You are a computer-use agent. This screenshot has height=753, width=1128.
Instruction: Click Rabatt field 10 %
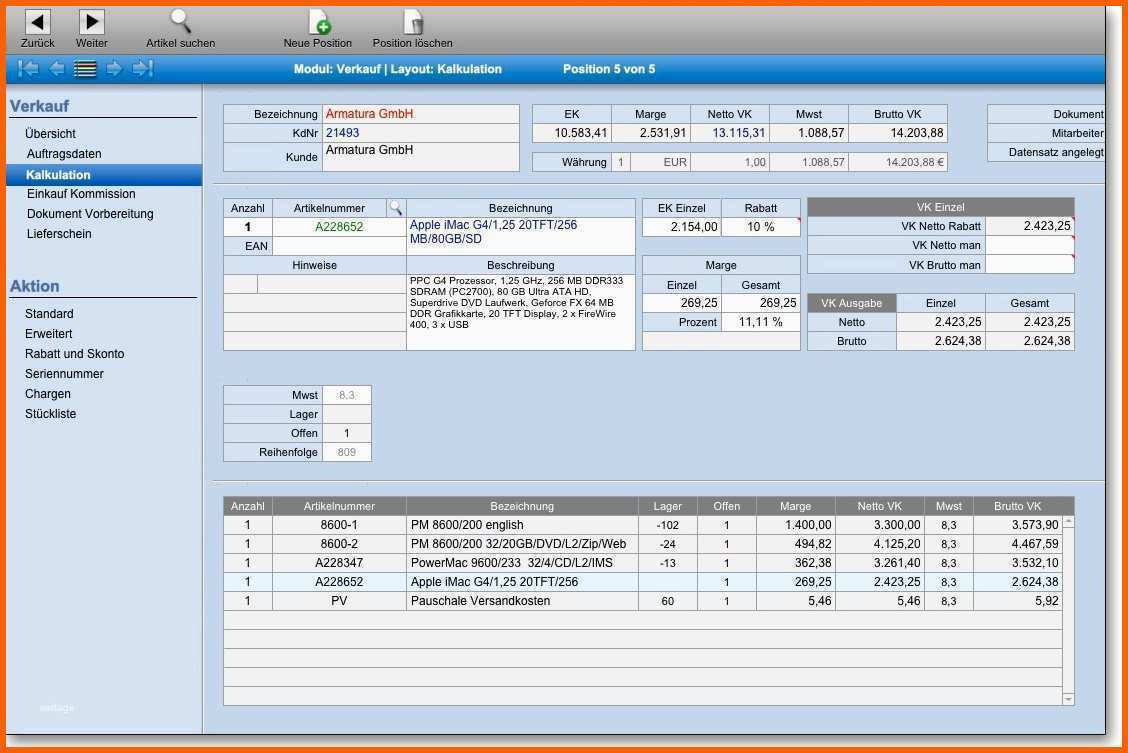tap(760, 227)
